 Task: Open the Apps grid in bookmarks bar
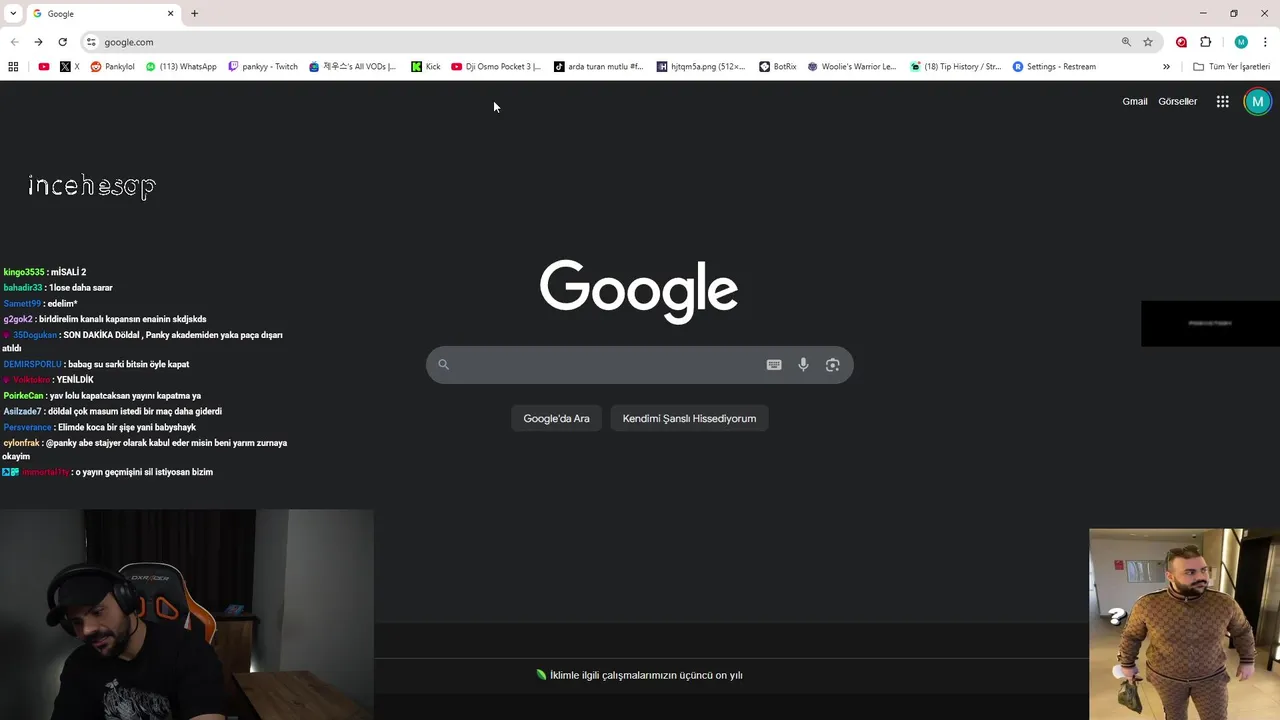click(13, 67)
